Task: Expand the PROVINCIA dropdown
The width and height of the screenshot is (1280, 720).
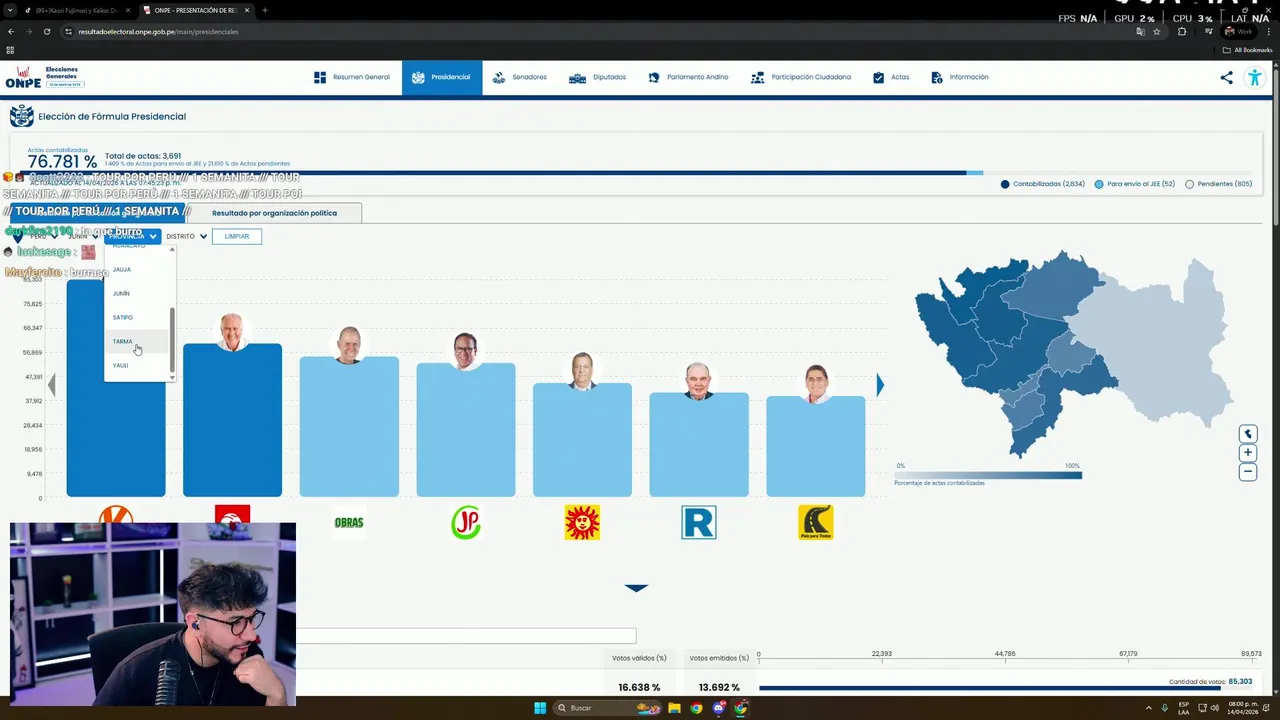Action: 132,236
